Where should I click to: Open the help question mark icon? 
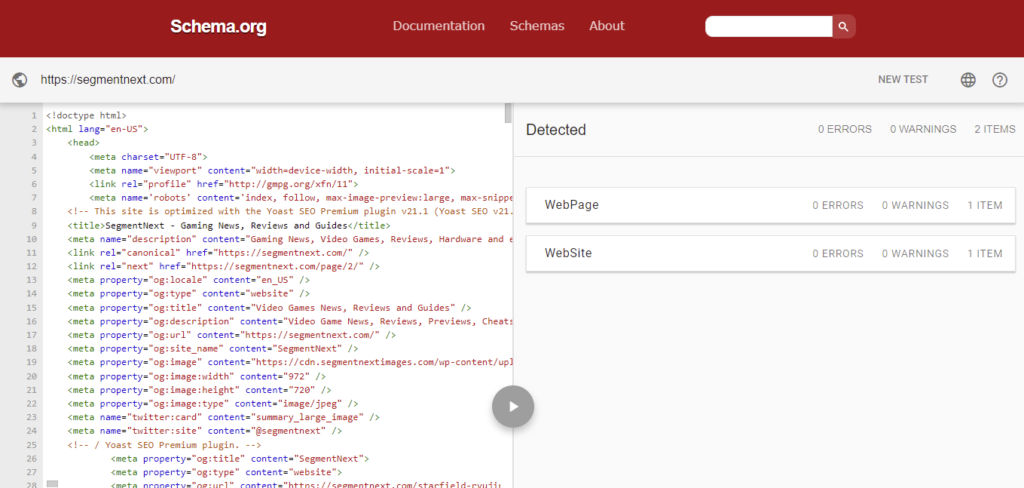[x=999, y=80]
